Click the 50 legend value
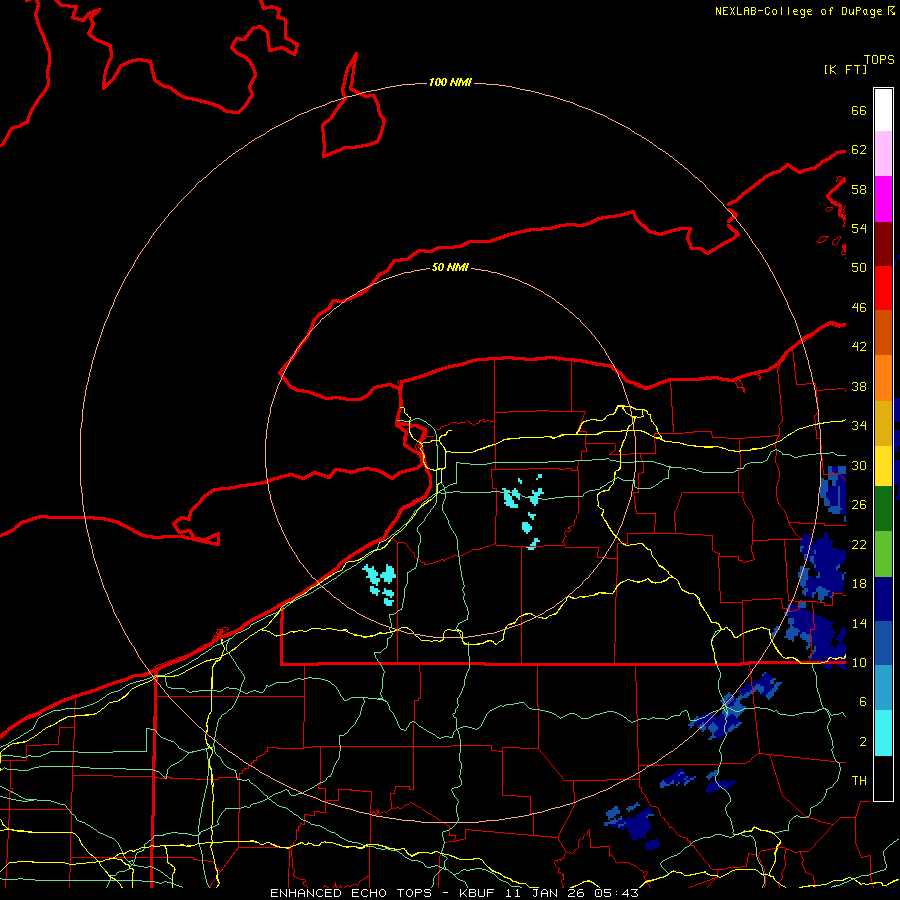The image size is (900, 900). pos(859,268)
